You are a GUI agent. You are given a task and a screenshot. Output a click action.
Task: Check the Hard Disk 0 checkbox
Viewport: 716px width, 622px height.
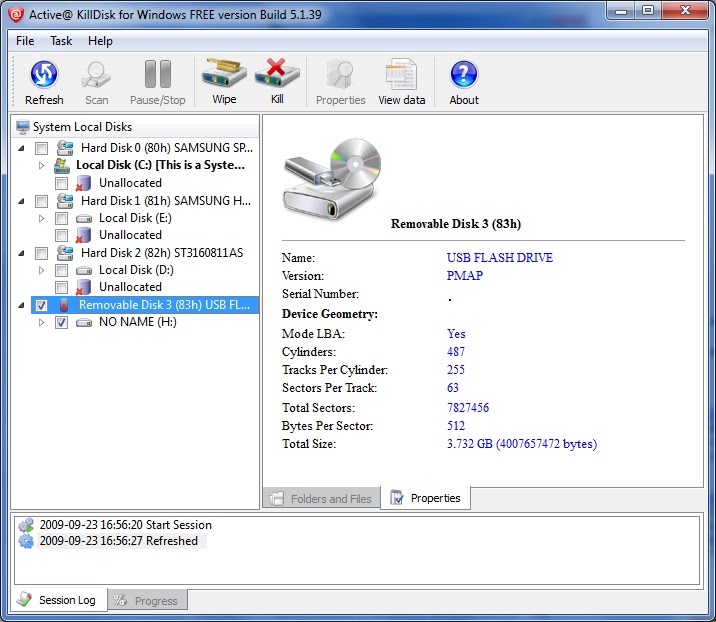[x=42, y=148]
